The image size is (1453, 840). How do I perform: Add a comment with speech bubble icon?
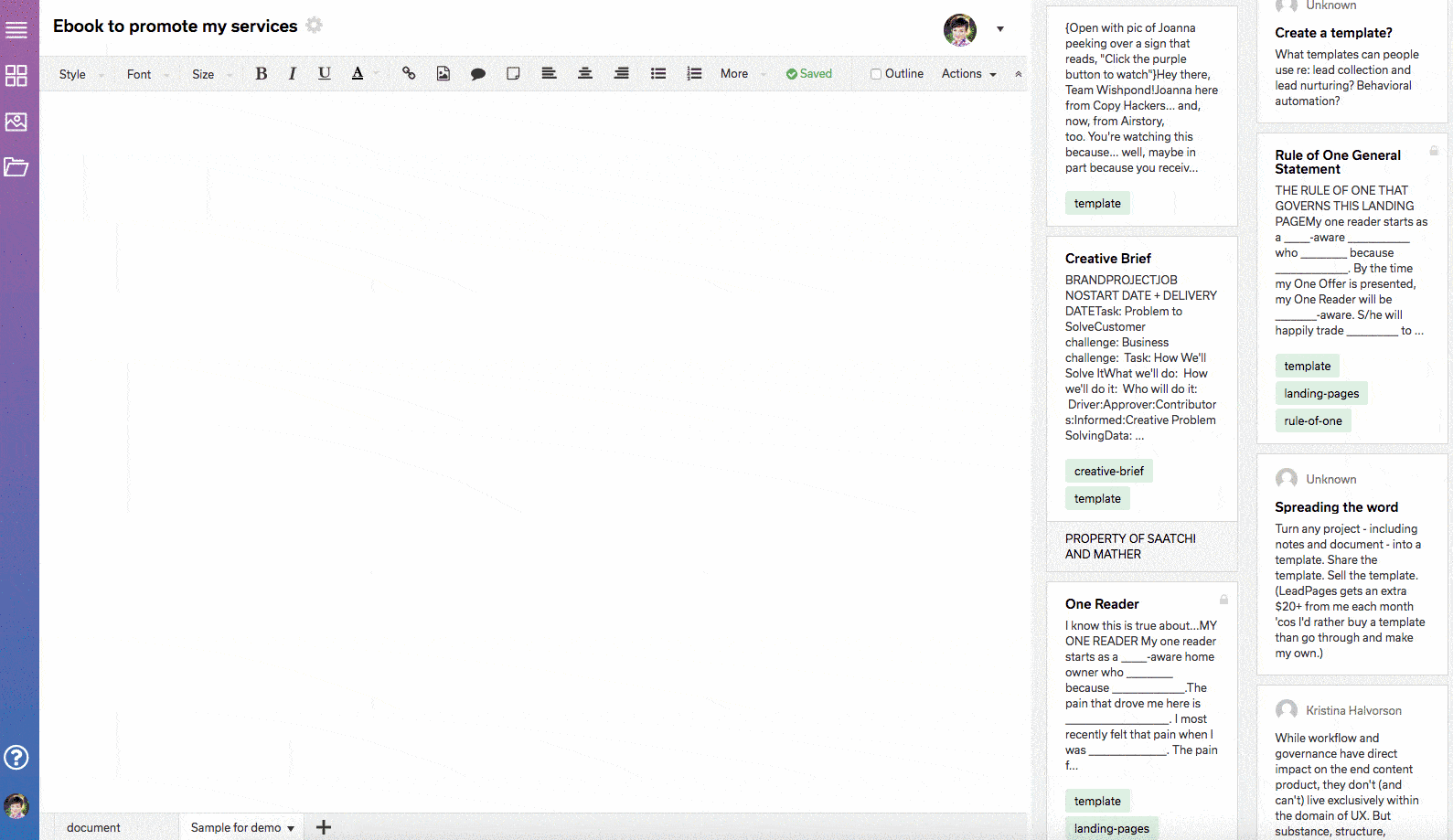coord(477,74)
